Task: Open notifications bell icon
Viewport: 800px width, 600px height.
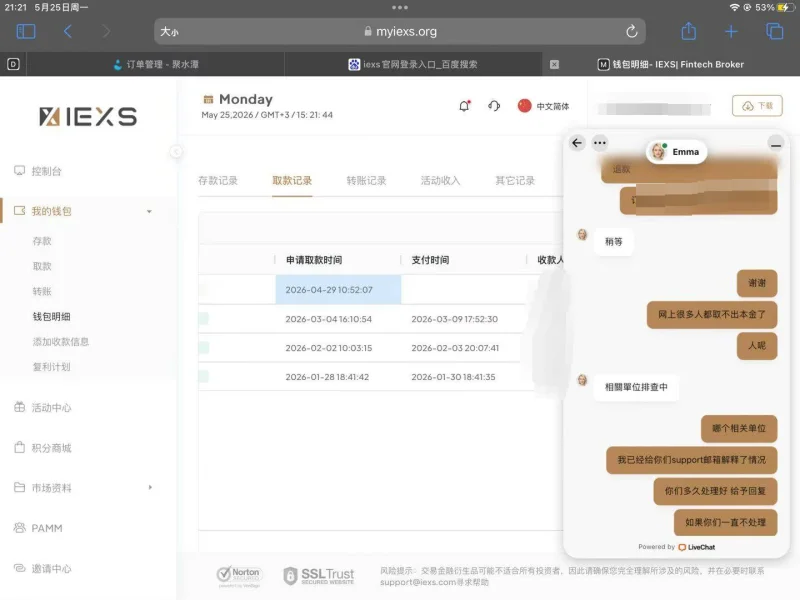Action: pyautogui.click(x=464, y=106)
